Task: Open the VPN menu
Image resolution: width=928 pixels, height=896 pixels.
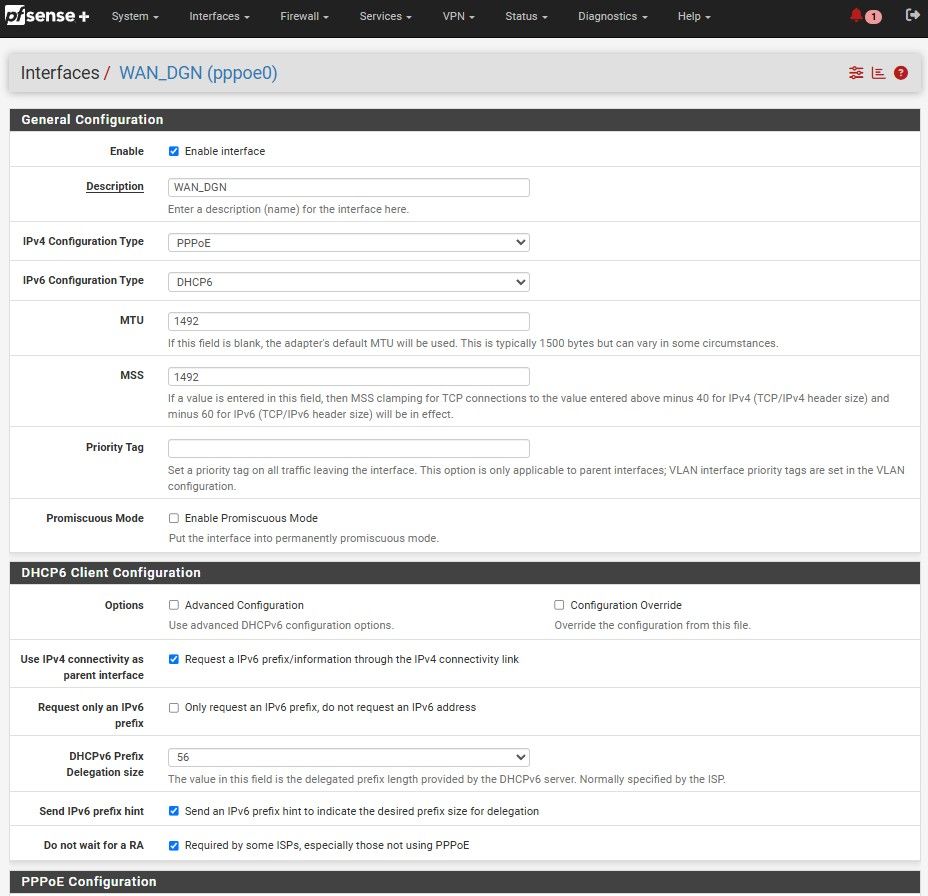Action: [x=458, y=17]
